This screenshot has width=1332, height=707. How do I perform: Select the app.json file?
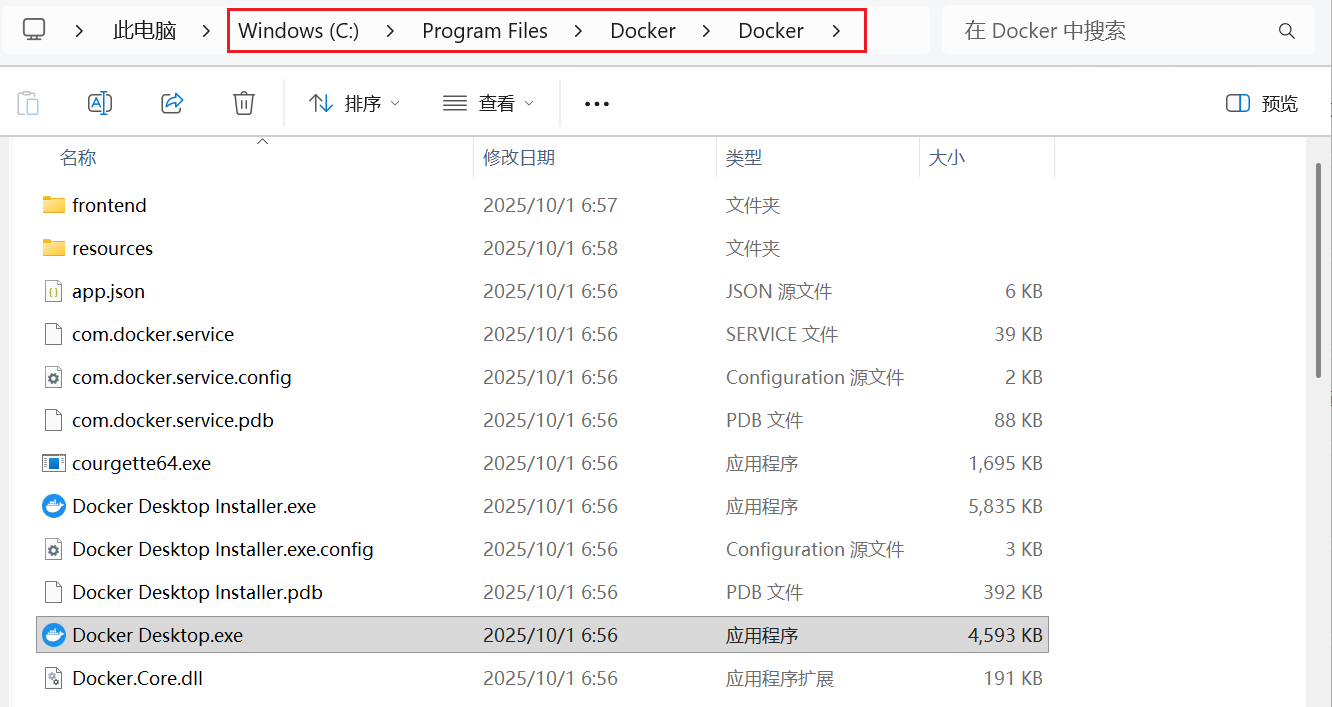coord(108,291)
